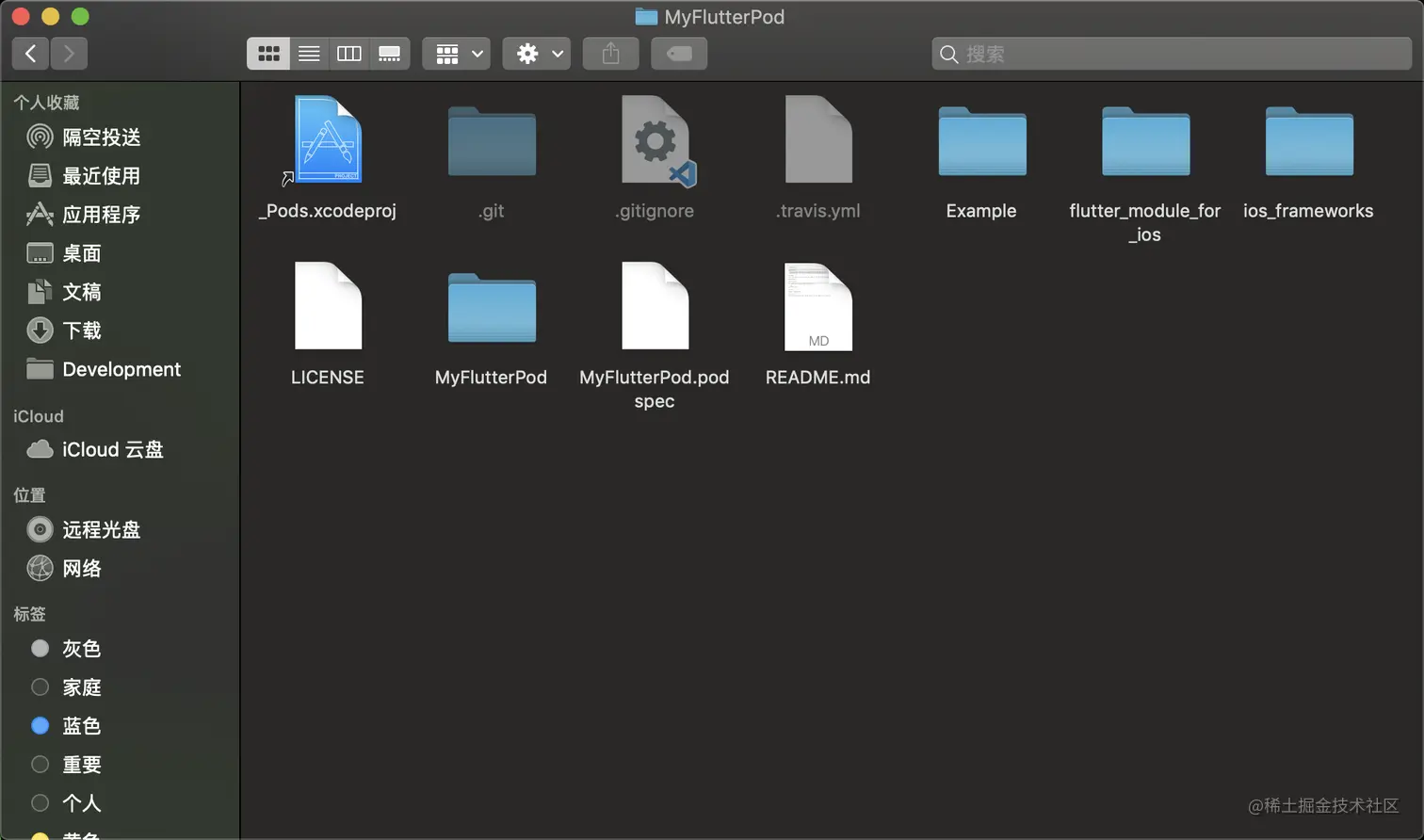Select the .git folder icon
Image resolution: width=1424 pixels, height=840 pixels.
point(492,141)
